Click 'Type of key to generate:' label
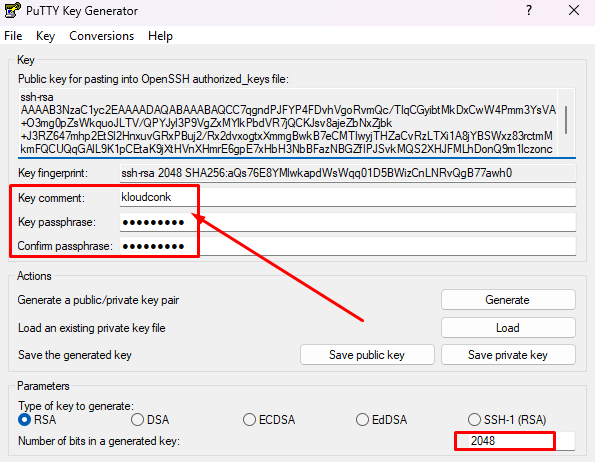The height and width of the screenshot is (462, 595). coord(76,406)
